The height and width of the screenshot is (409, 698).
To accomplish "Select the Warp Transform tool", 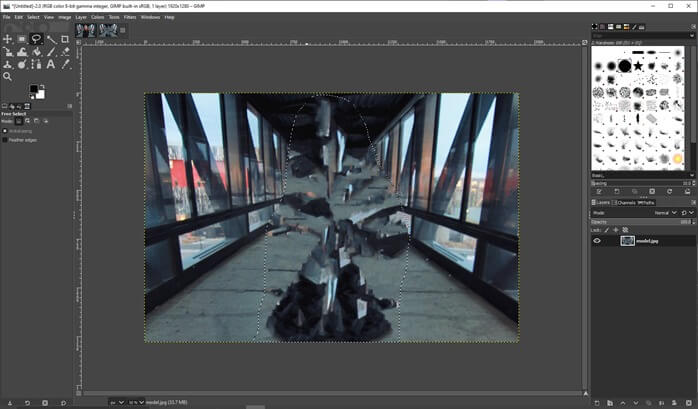I will click(x=22, y=52).
